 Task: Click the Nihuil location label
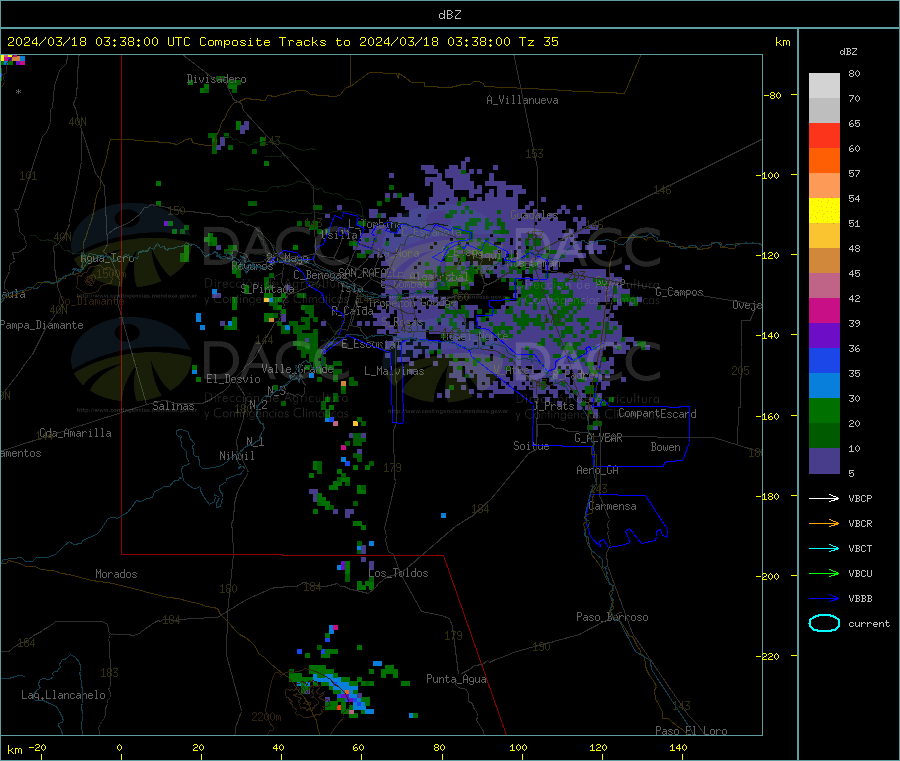tap(236, 456)
